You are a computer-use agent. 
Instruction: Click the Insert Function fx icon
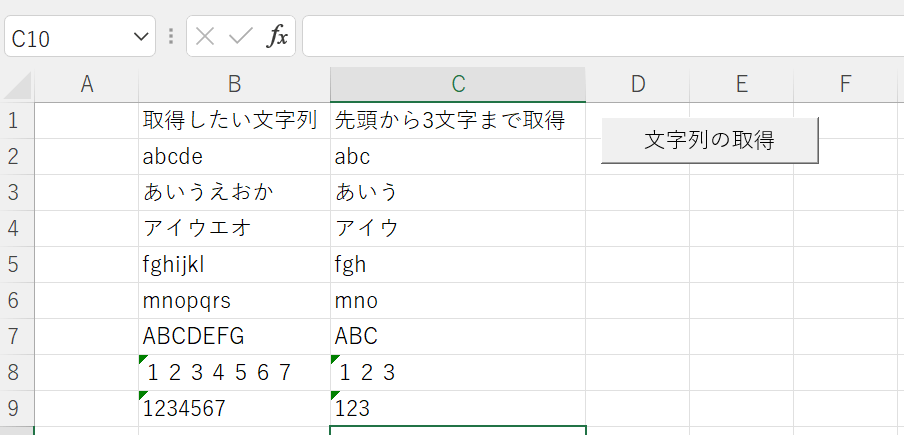[277, 37]
